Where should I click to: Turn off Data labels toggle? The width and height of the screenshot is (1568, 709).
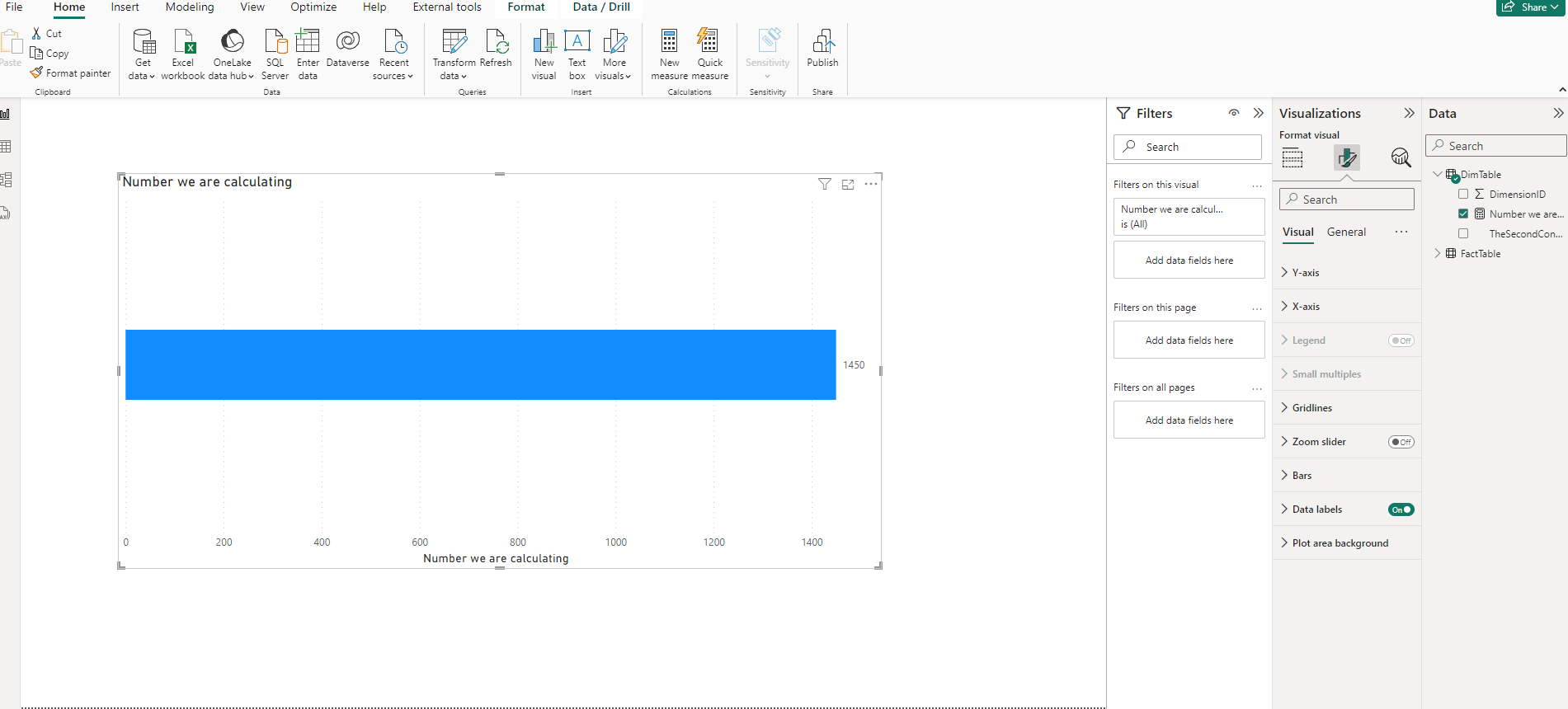1401,509
